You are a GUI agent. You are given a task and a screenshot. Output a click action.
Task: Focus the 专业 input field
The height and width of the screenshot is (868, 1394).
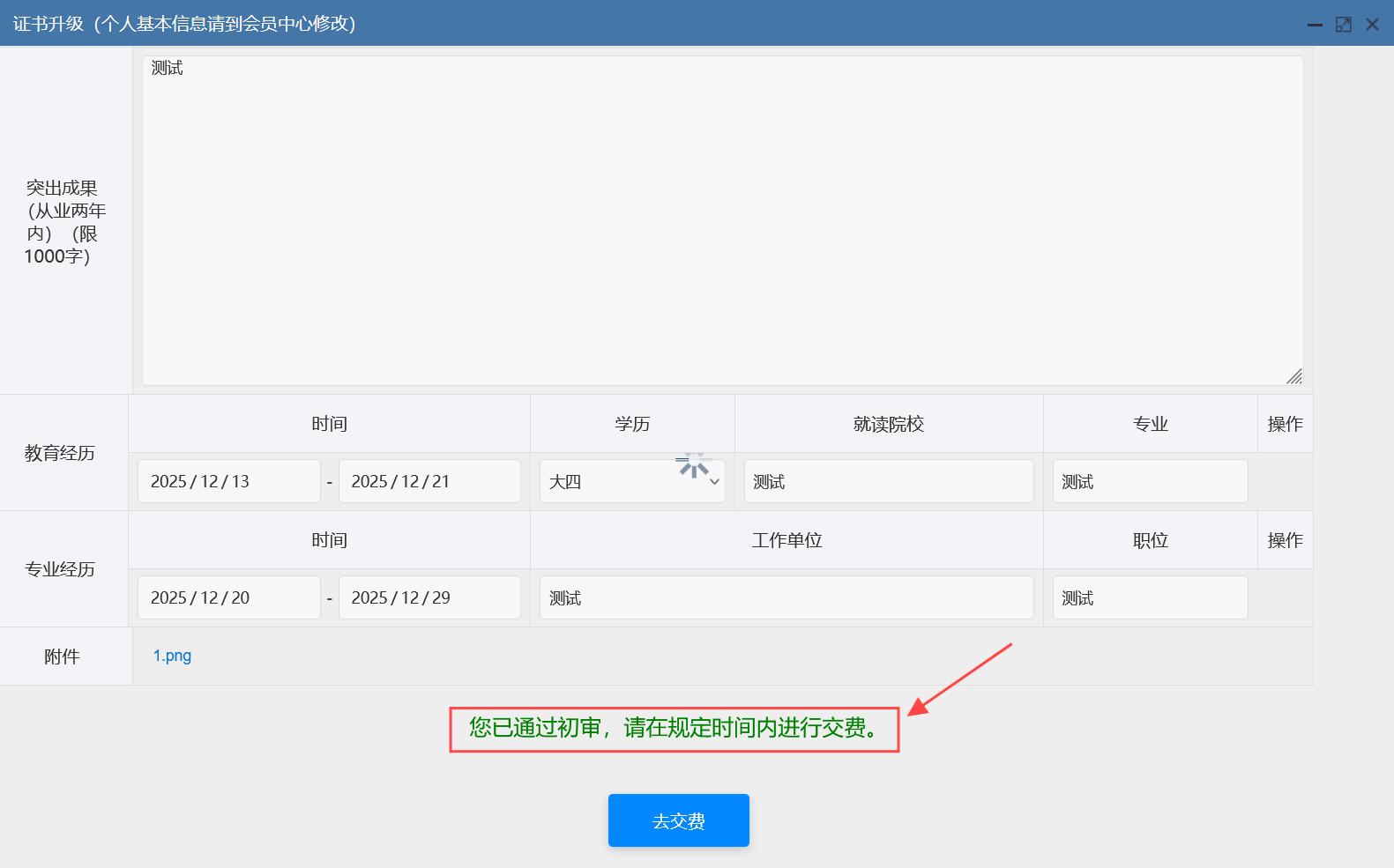pos(1150,481)
